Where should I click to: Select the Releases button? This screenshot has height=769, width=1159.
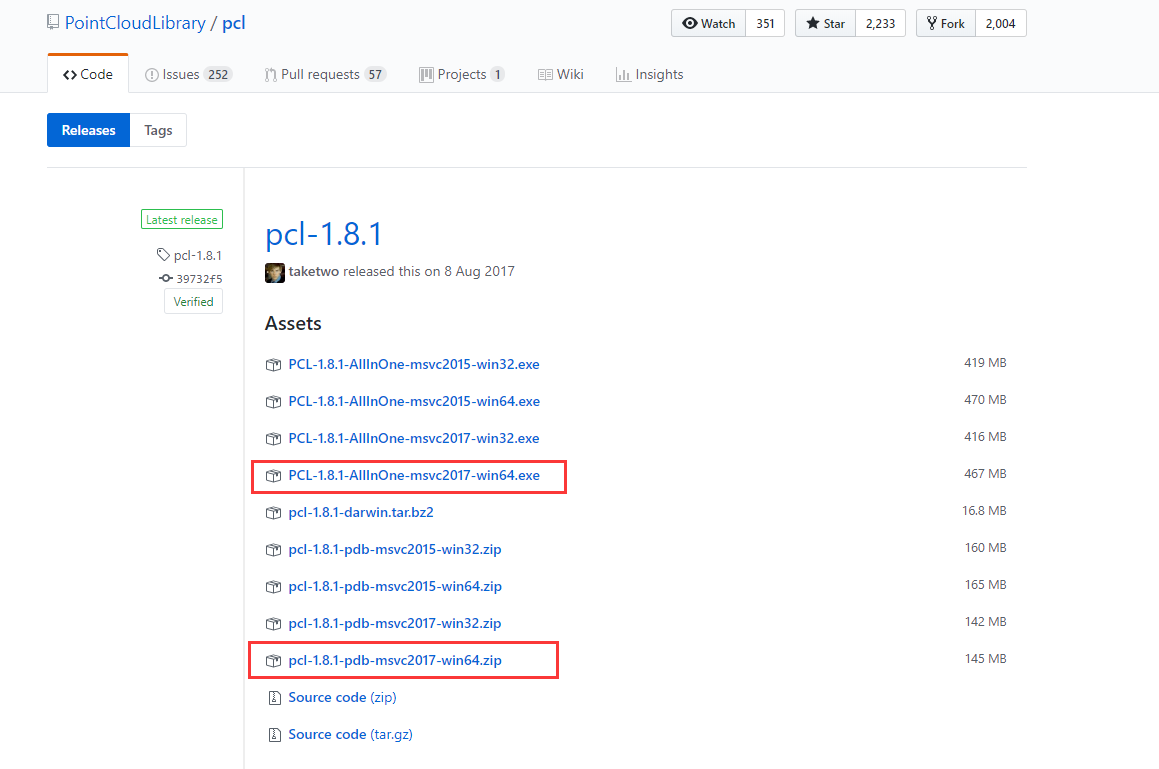click(89, 130)
